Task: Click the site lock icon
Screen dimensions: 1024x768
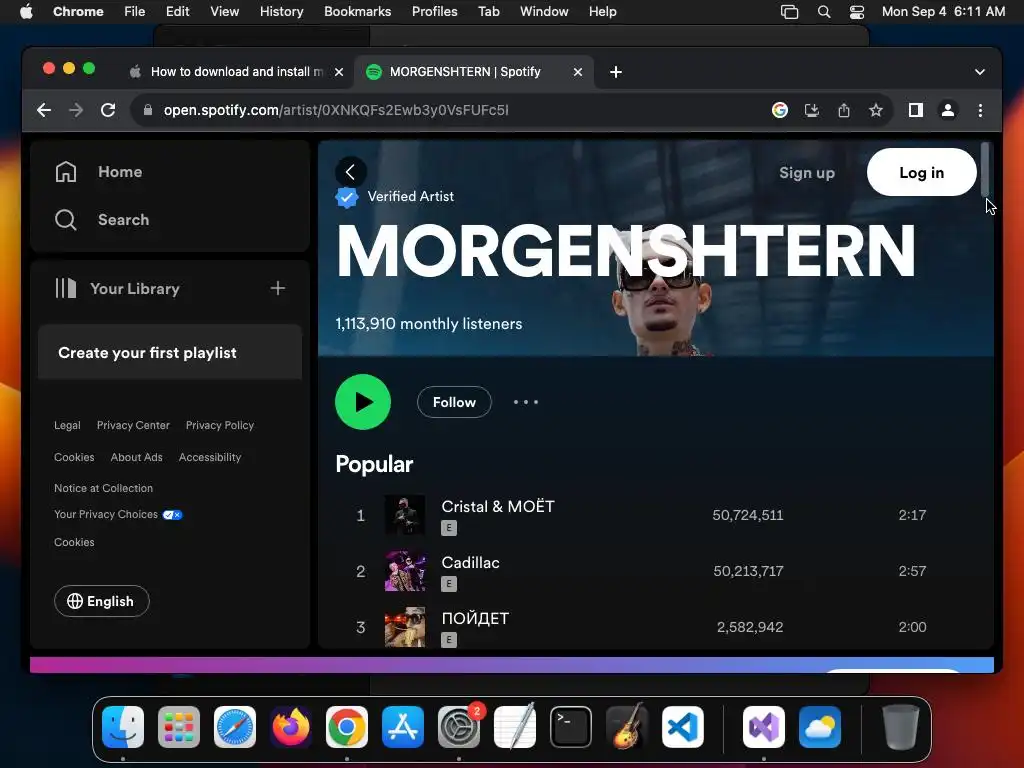Action: [x=148, y=110]
